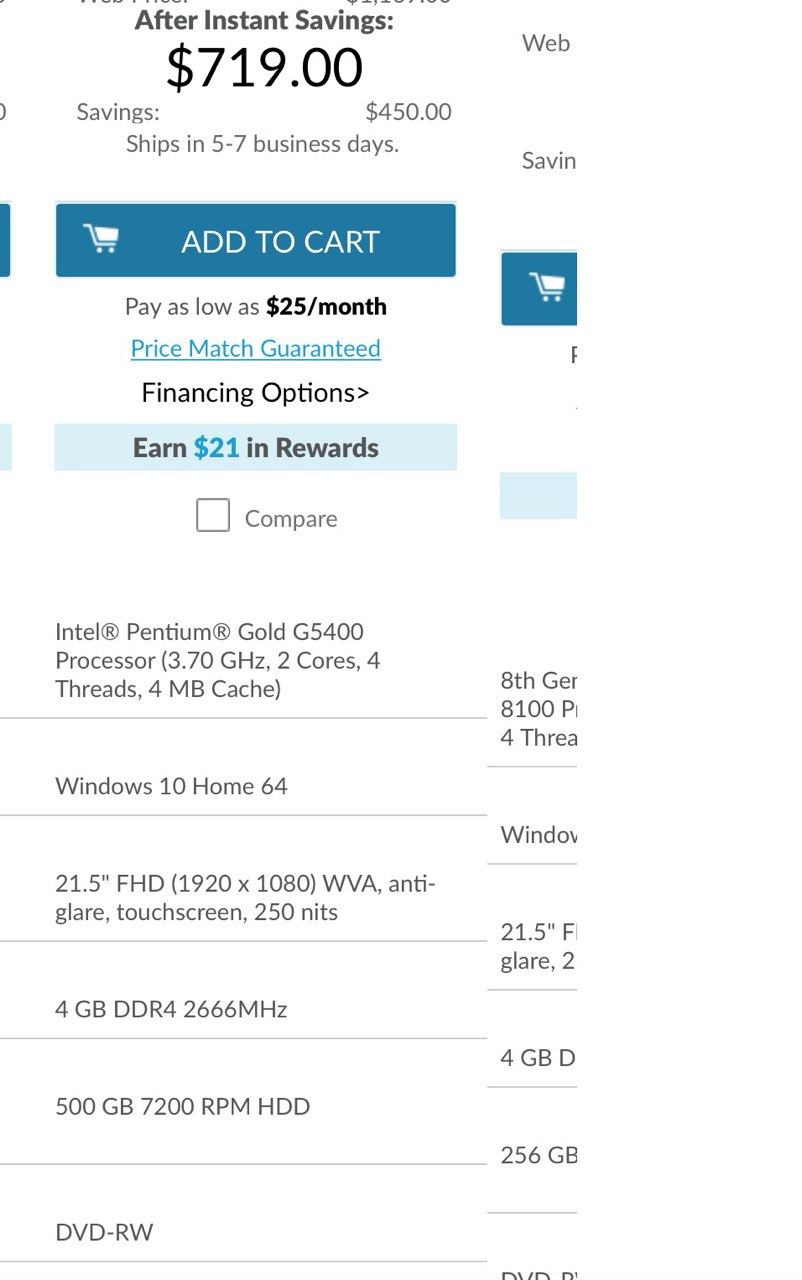The image size is (802, 1280).
Task: Click the ADD TO CART button for $719.00 model
Action: coord(256,240)
